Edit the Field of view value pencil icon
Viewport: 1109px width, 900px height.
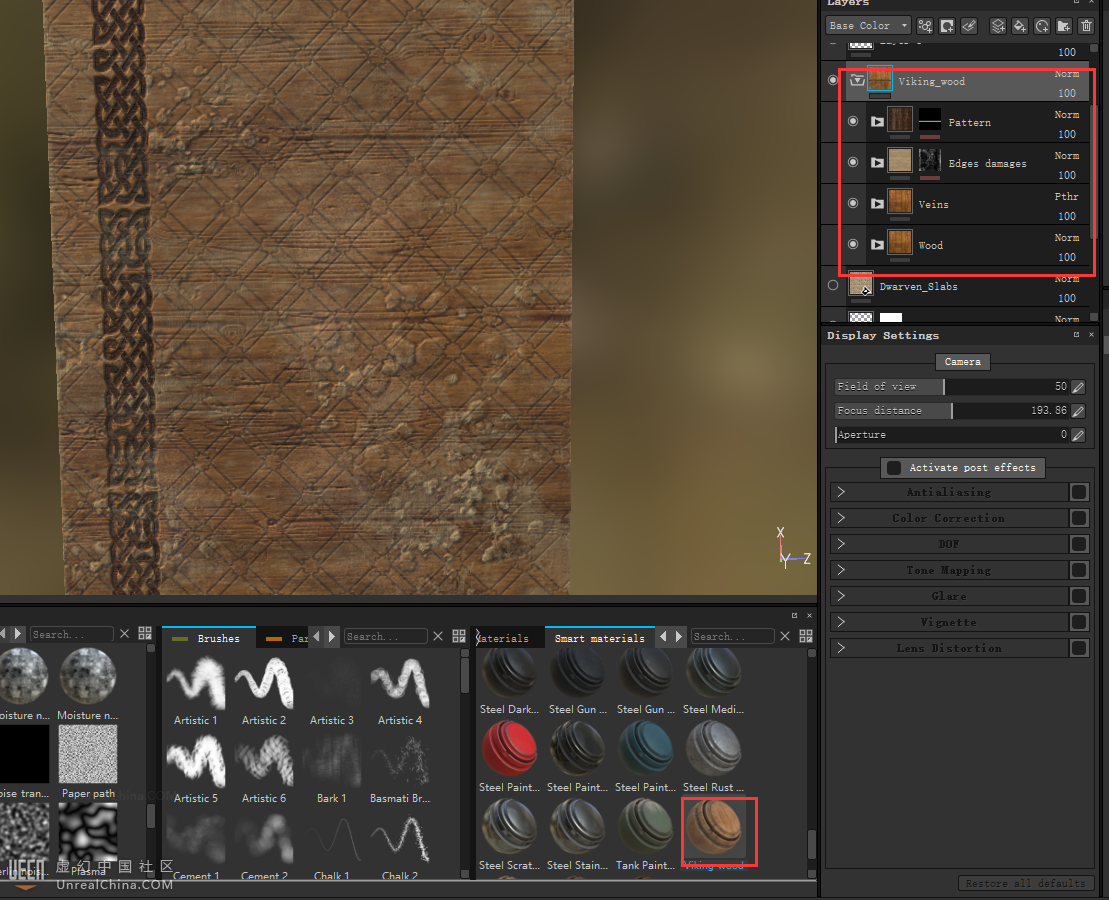coord(1078,387)
